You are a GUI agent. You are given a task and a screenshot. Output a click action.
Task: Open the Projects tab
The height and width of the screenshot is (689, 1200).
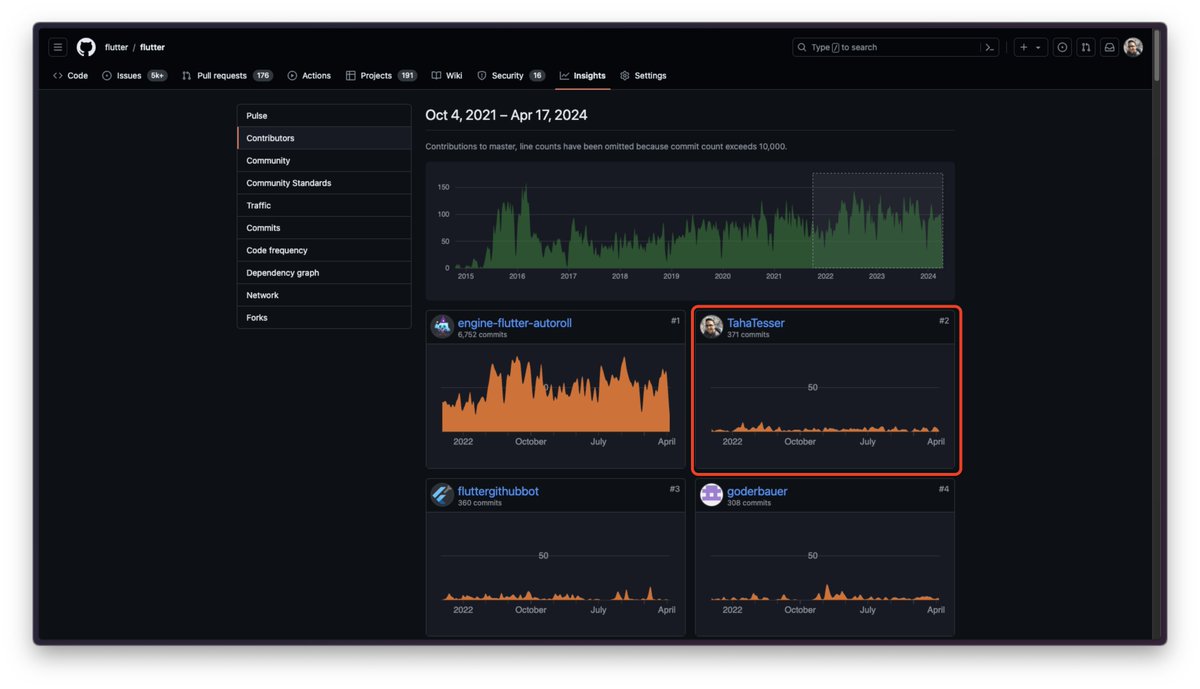point(381,76)
